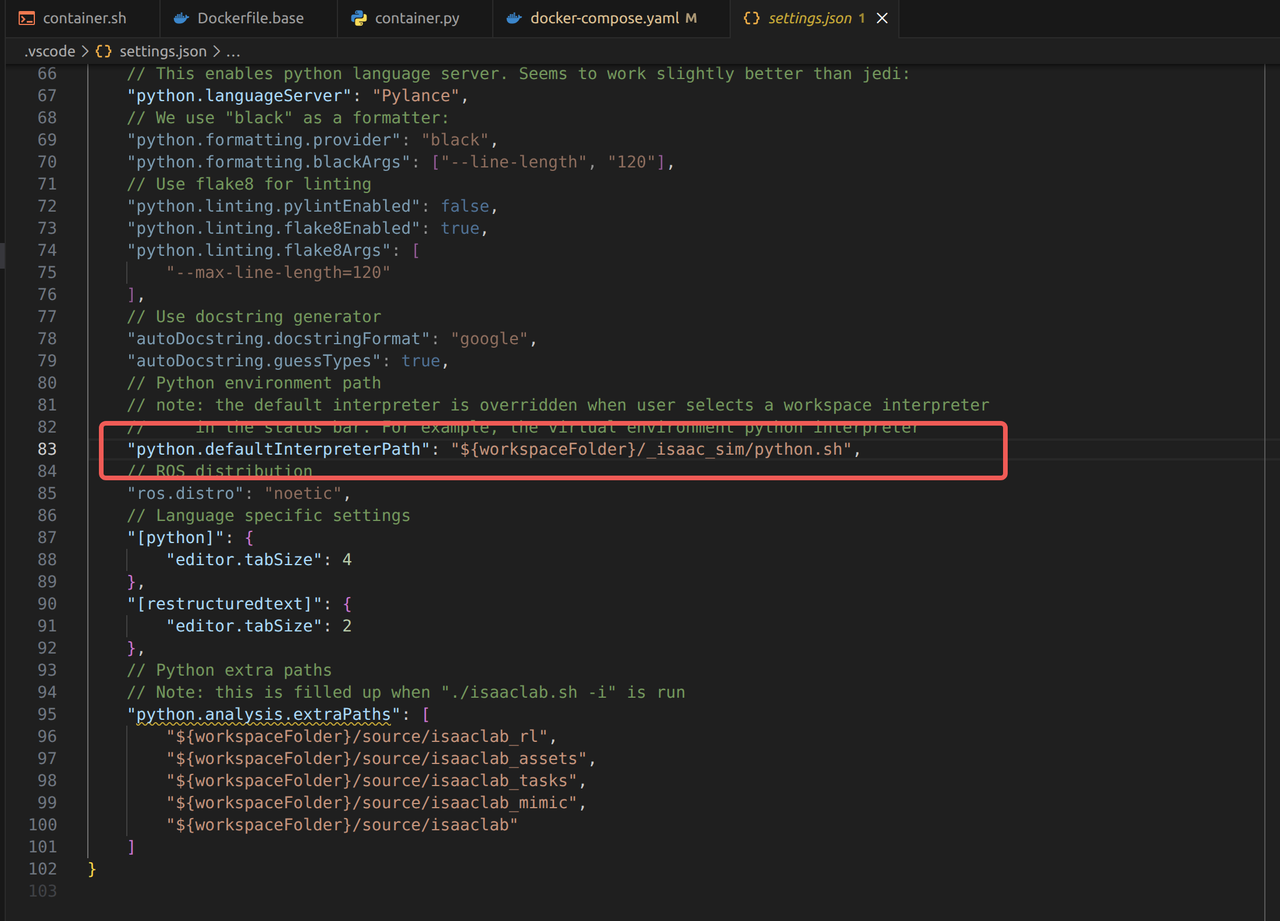1280x921 pixels.
Task: Click the true value of flake8Enabled
Action: click(460, 228)
